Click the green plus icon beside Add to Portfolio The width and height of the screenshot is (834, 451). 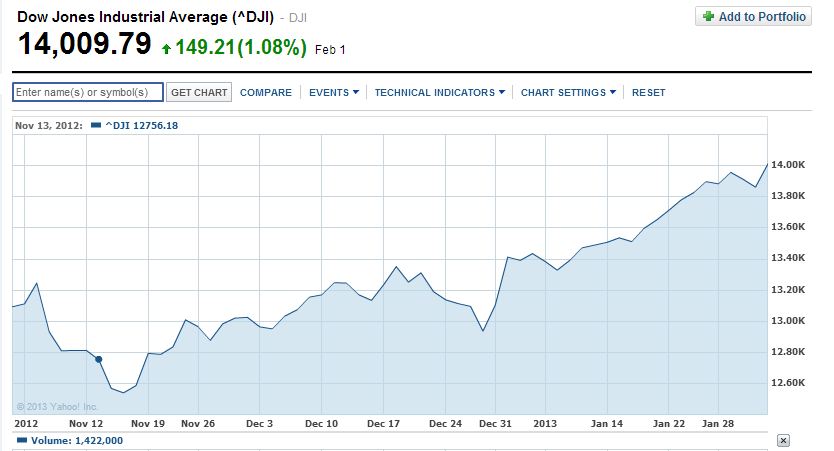click(708, 17)
